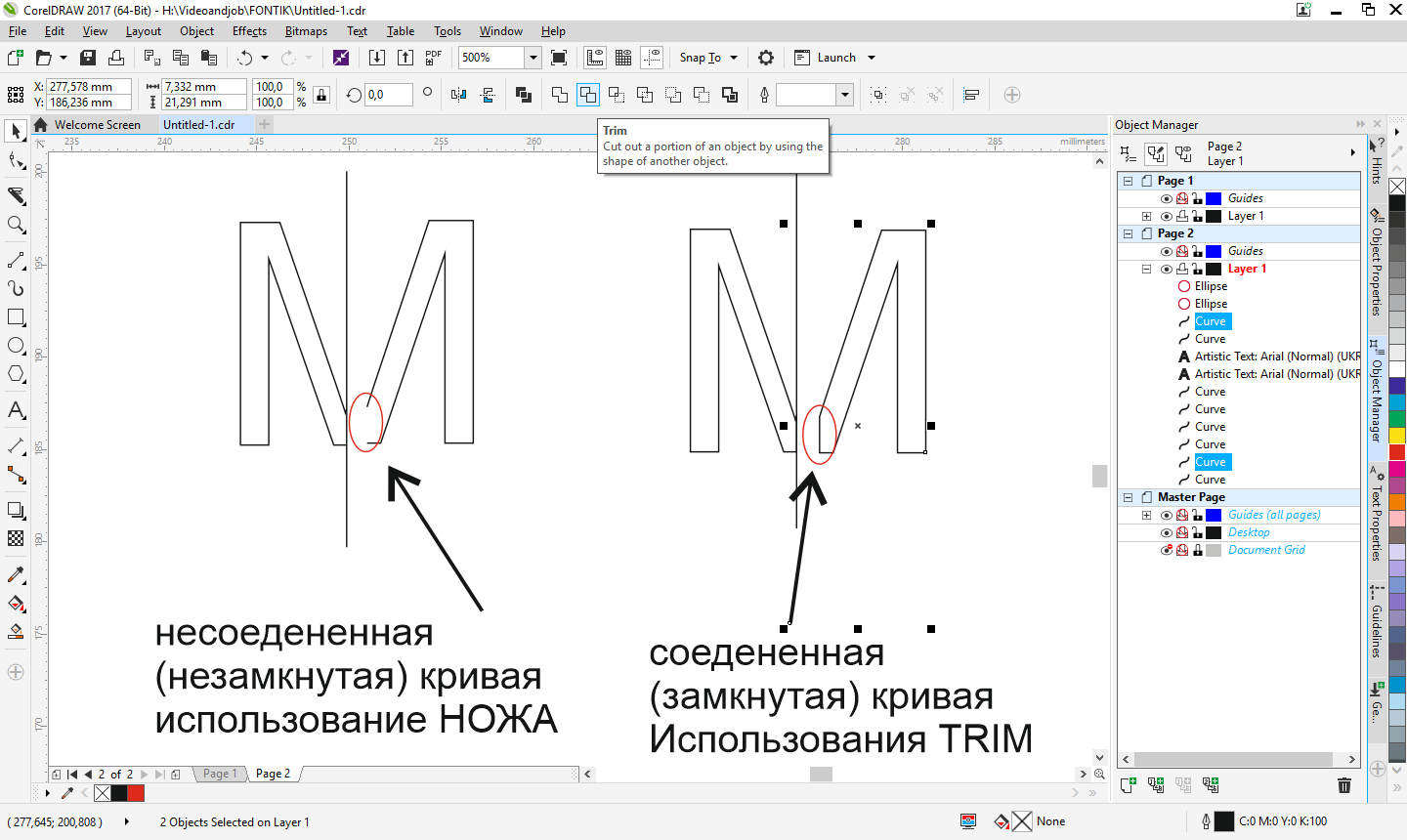Select the Crop tool in the toolbox

(x=16, y=195)
